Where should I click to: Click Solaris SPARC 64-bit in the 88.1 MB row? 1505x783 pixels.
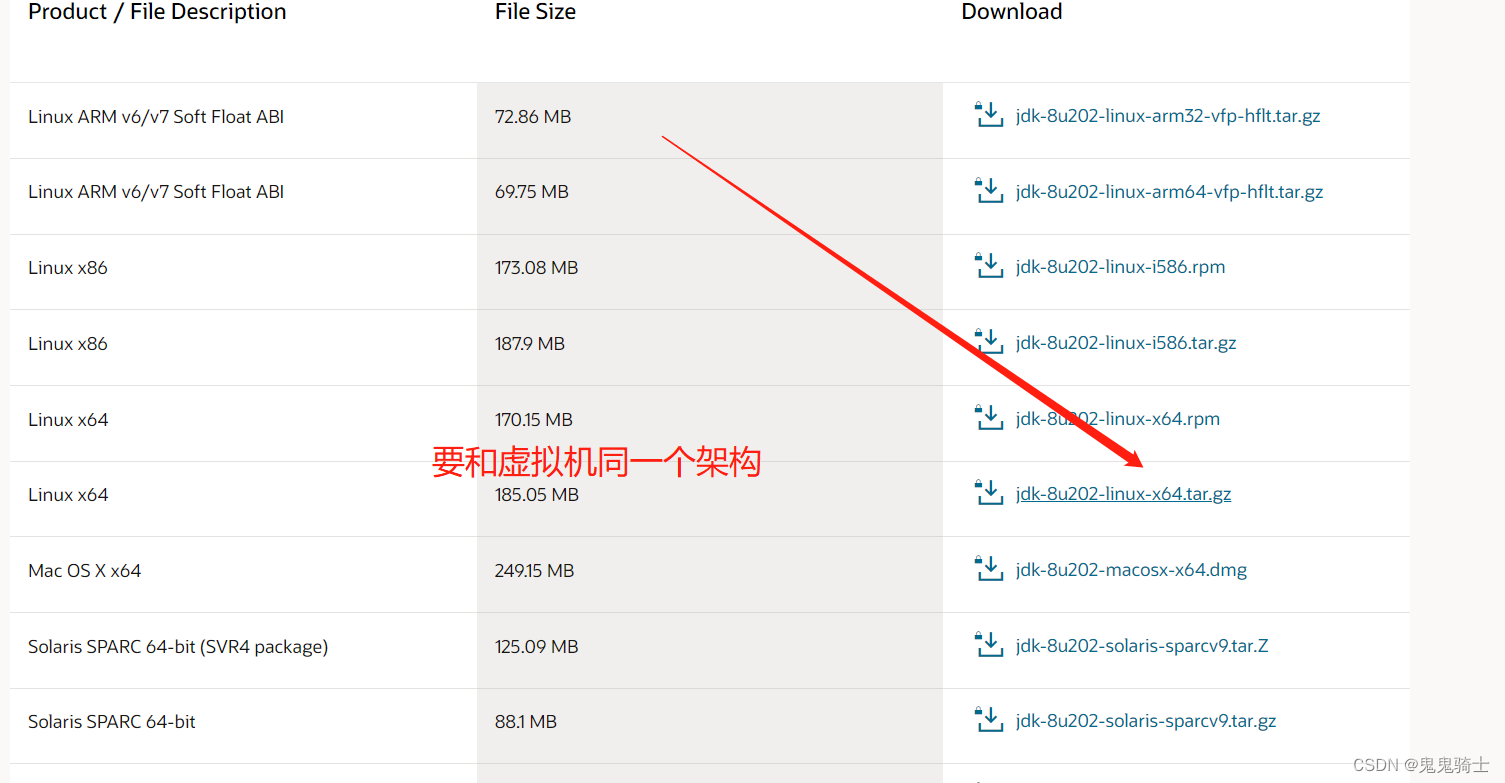112,722
